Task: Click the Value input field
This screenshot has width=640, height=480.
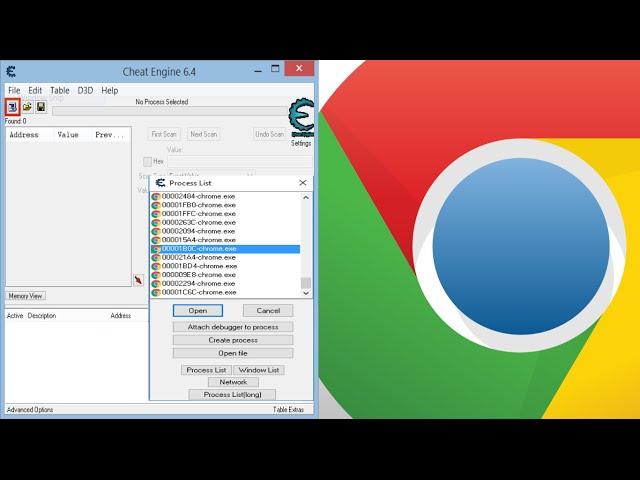Action: [240, 161]
